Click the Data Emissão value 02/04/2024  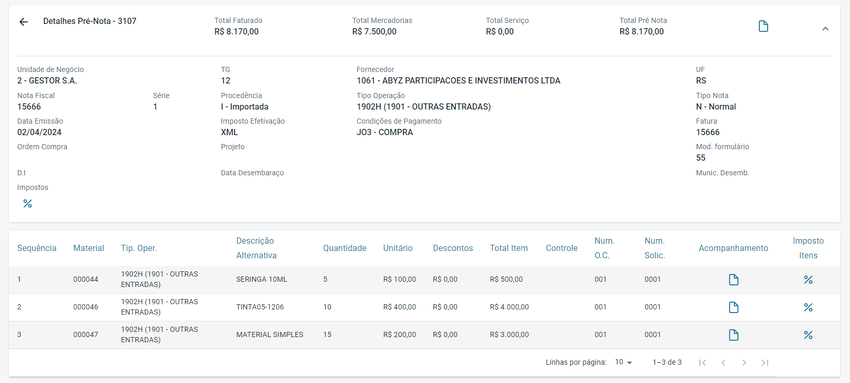point(39,132)
